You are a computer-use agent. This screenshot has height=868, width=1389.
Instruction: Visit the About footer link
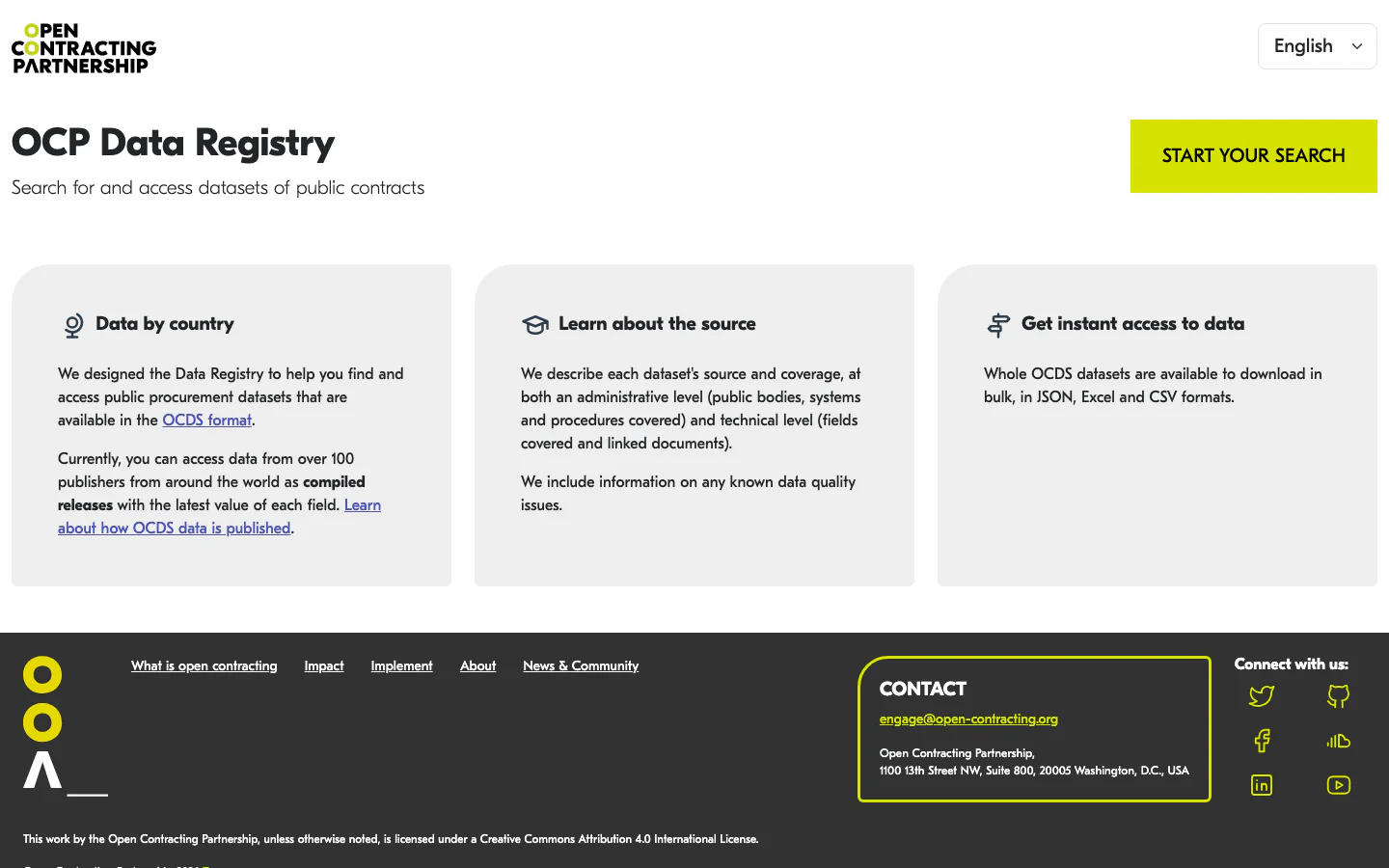(477, 666)
